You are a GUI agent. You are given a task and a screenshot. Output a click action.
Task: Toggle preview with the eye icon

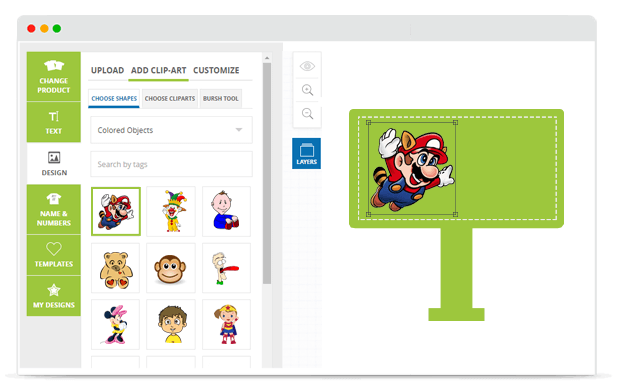tap(307, 66)
